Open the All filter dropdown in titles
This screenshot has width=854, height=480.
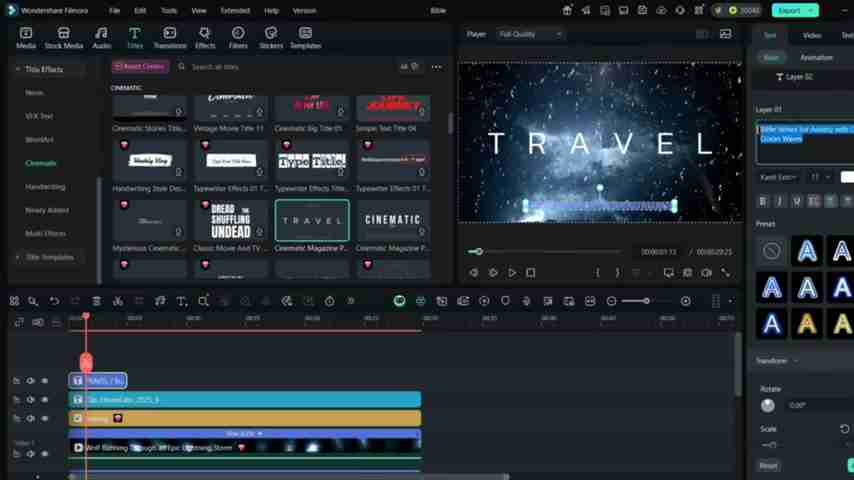(409, 66)
